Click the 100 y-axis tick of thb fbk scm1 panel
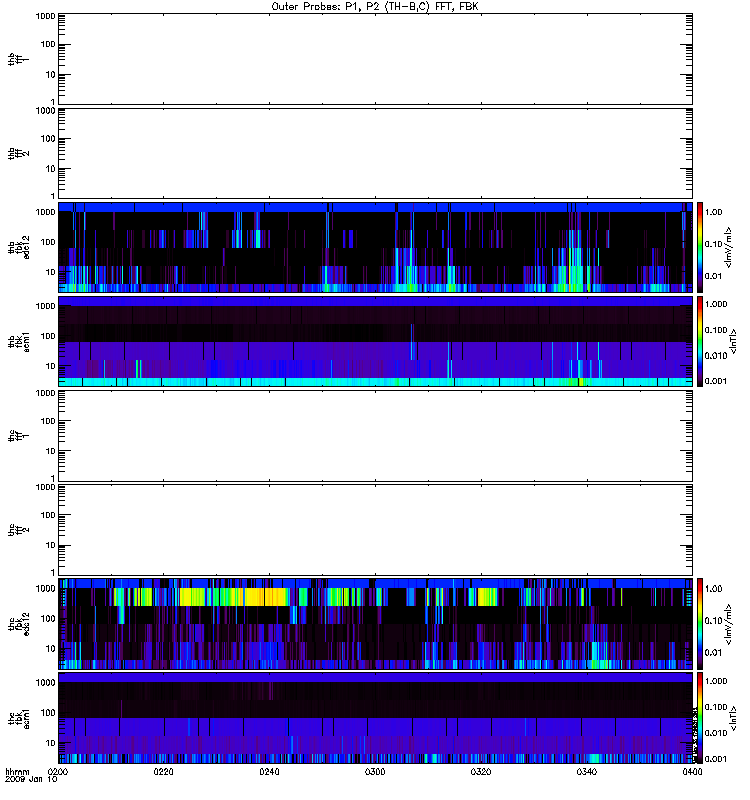750x800 pixels. [x=47, y=336]
